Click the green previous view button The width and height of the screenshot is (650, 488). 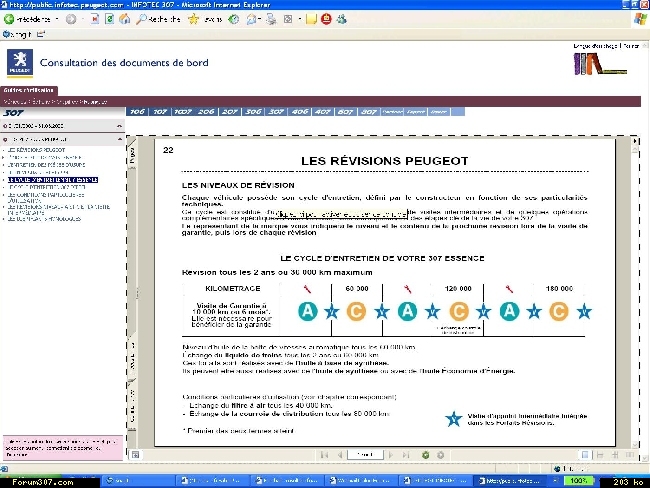pyautogui.click(x=425, y=455)
